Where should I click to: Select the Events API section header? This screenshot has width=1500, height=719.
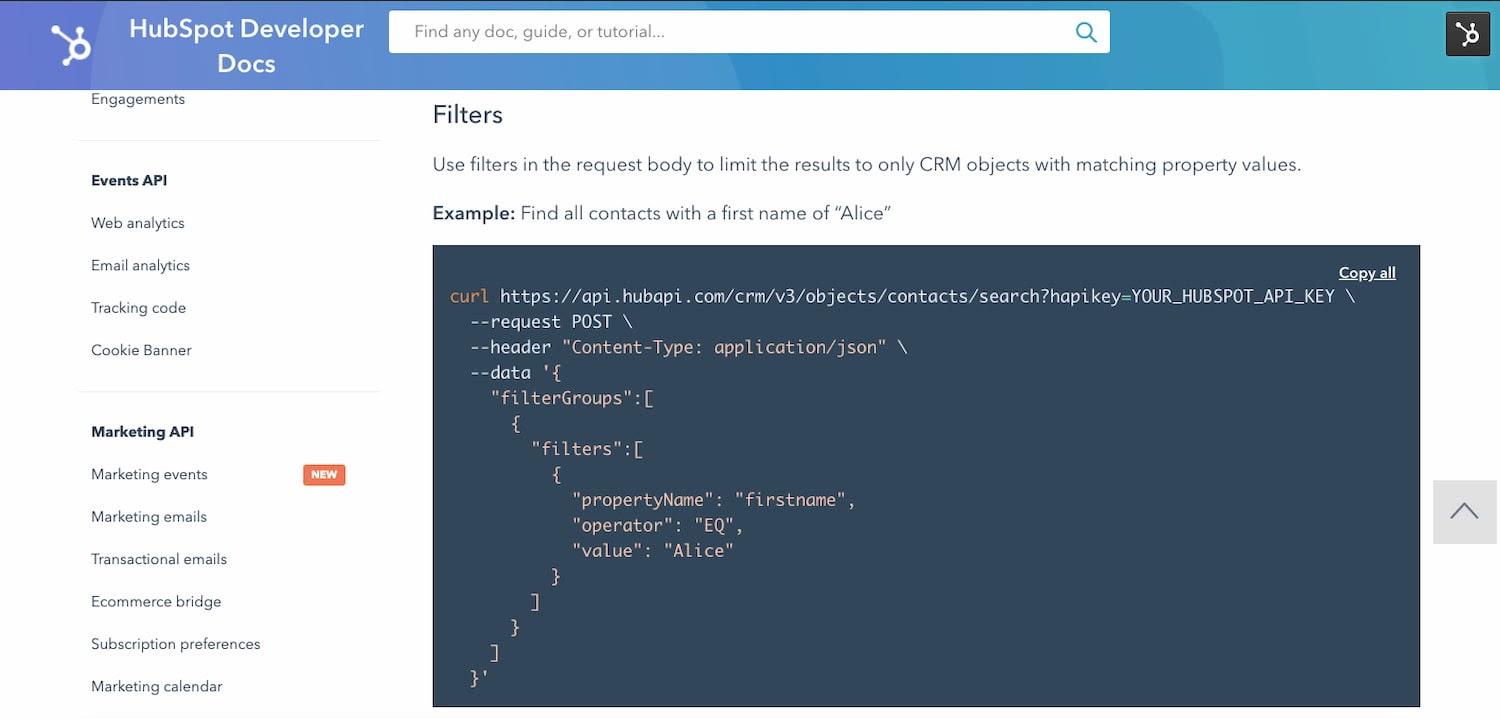(x=129, y=180)
